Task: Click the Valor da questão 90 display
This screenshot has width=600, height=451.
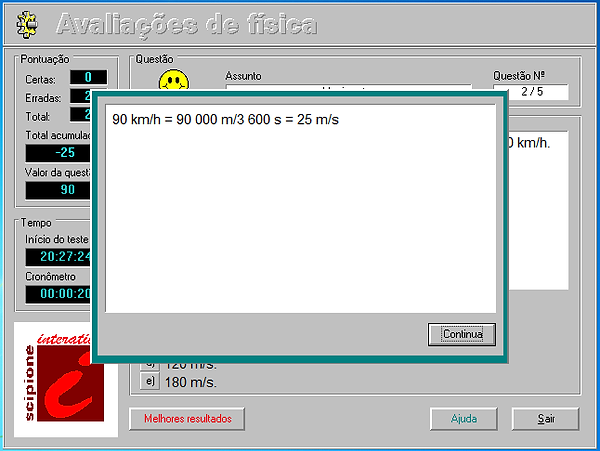Action: coord(58,190)
